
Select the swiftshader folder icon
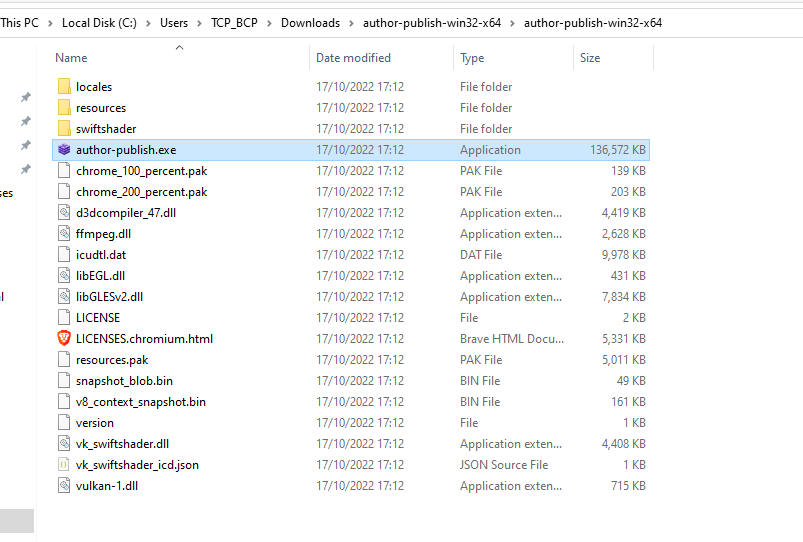64,128
